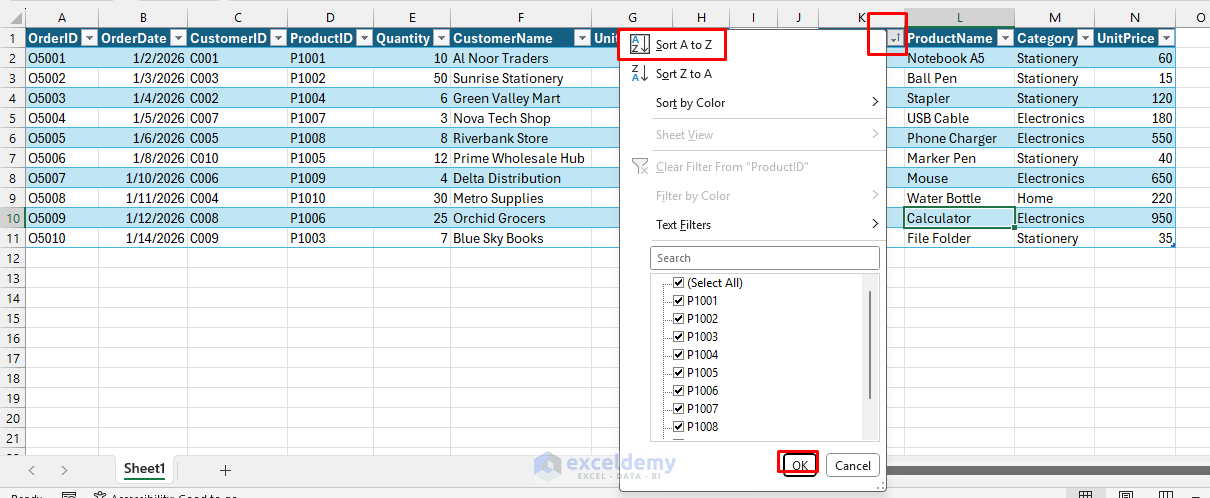Uncheck the P1003 checkbox
The width and height of the screenshot is (1210, 498).
pyautogui.click(x=679, y=337)
